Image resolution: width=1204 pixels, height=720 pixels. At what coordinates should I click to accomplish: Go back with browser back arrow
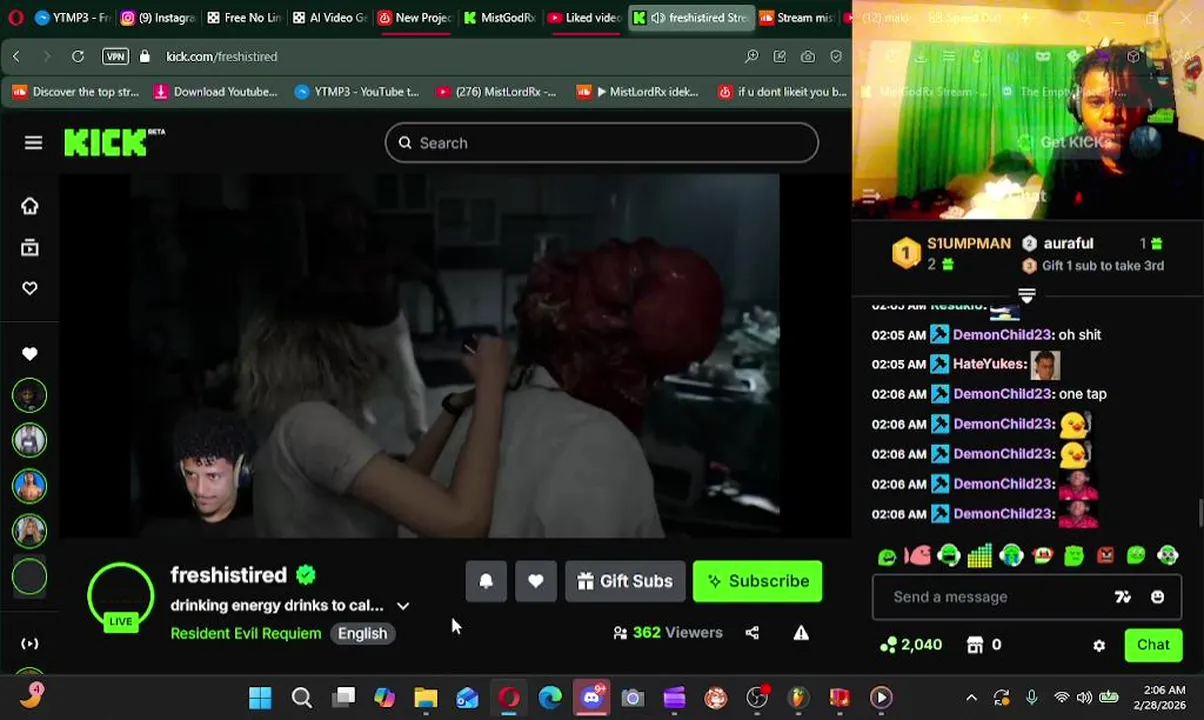[x=16, y=57]
